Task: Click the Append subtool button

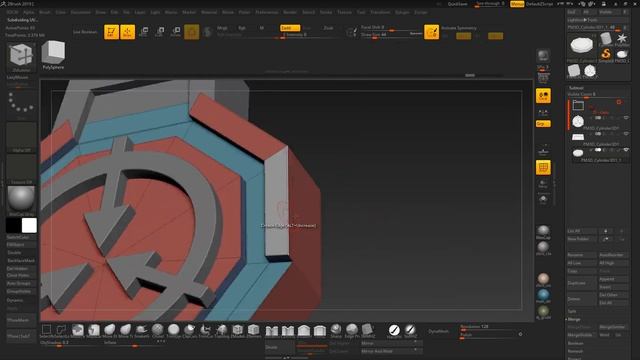Action: pos(613,279)
